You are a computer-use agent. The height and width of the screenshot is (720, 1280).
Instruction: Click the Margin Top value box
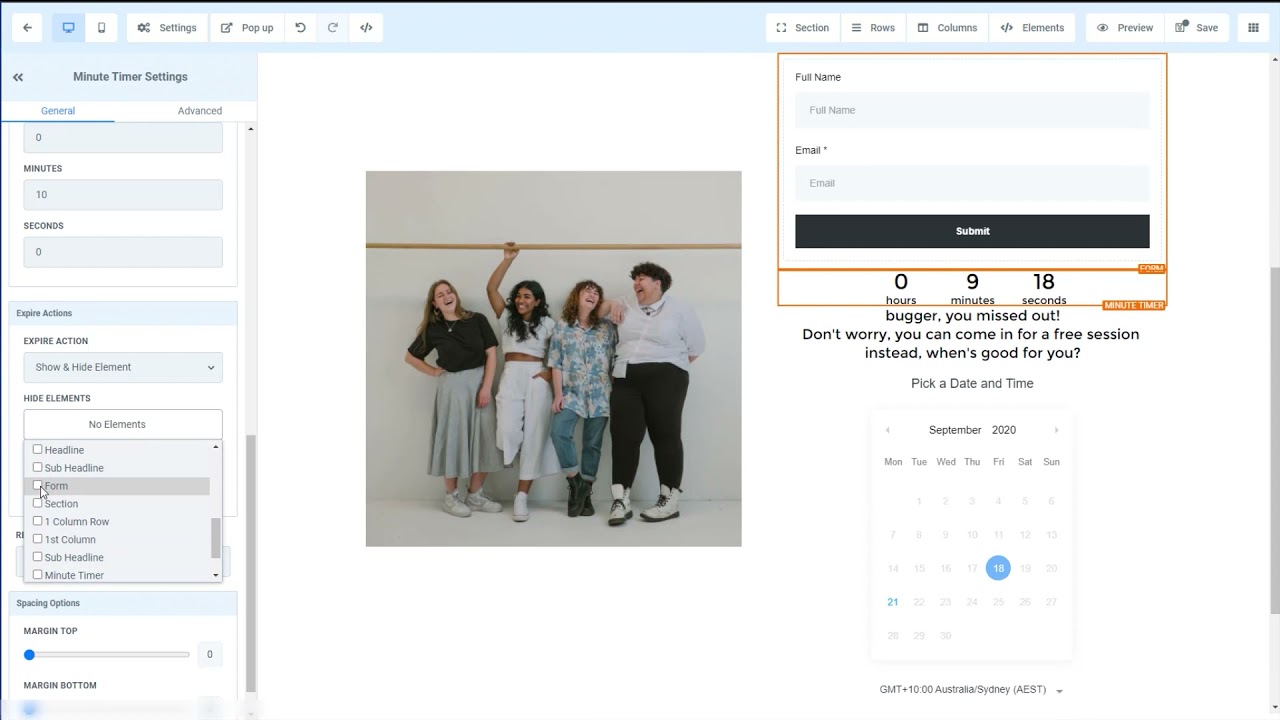[210, 655]
